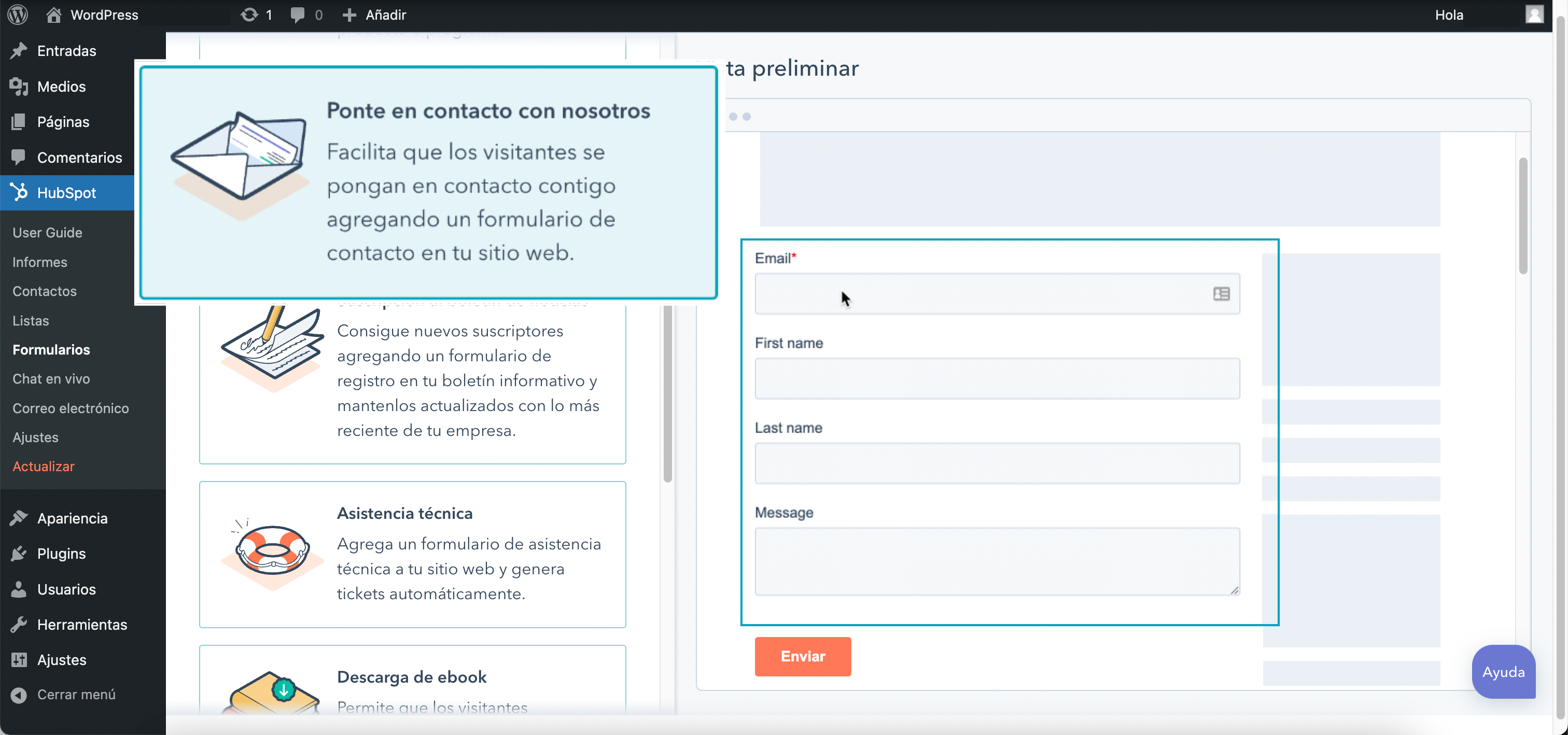Viewport: 1568px width, 735px height.
Task: Open site home via house icon
Action: 53,15
